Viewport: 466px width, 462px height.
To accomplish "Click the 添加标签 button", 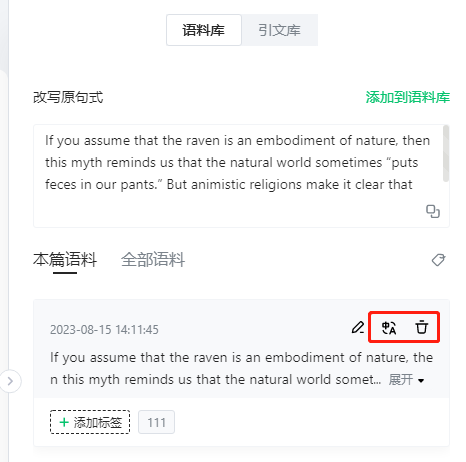I will pos(90,422).
